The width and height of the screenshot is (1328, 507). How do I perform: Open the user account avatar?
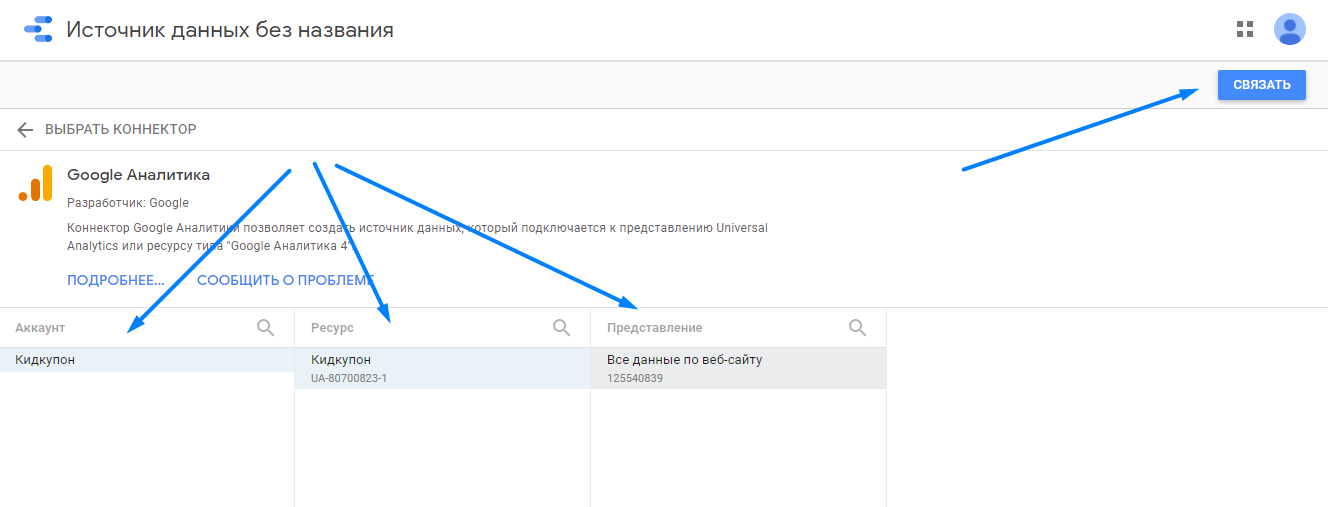point(1289,29)
